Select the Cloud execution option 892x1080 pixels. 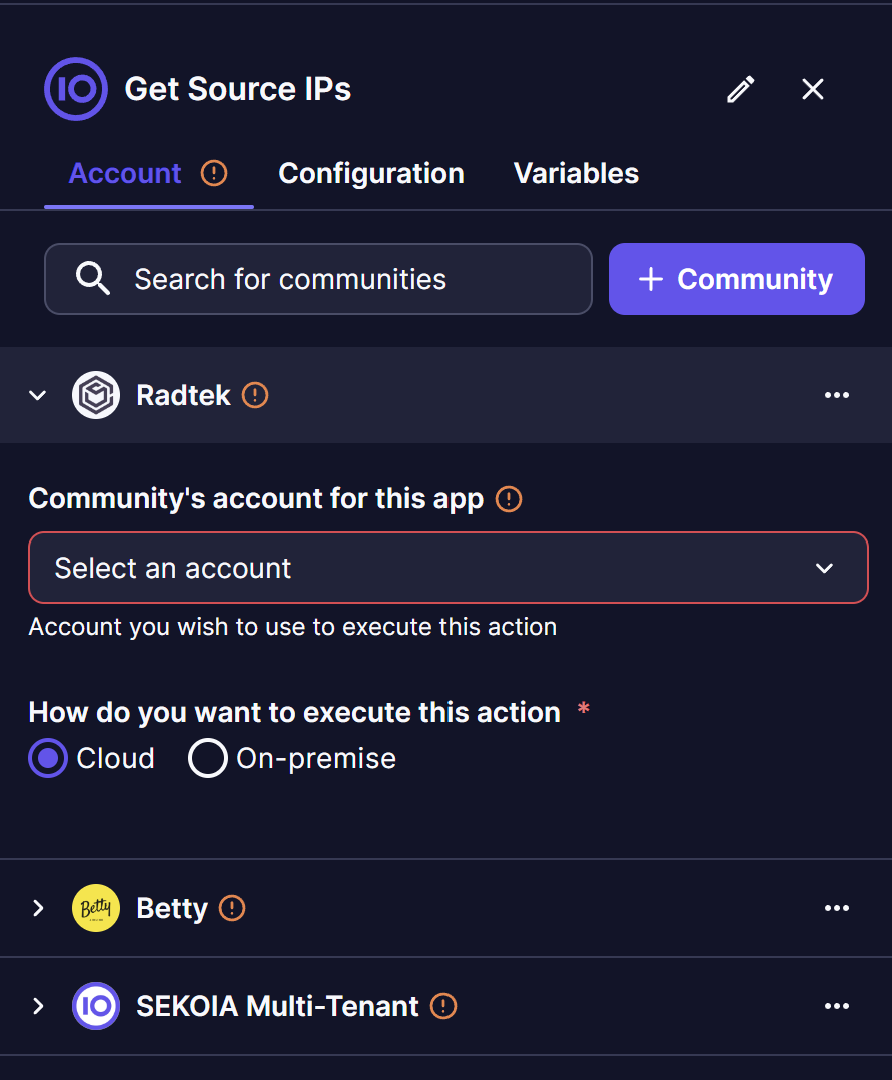[49, 759]
